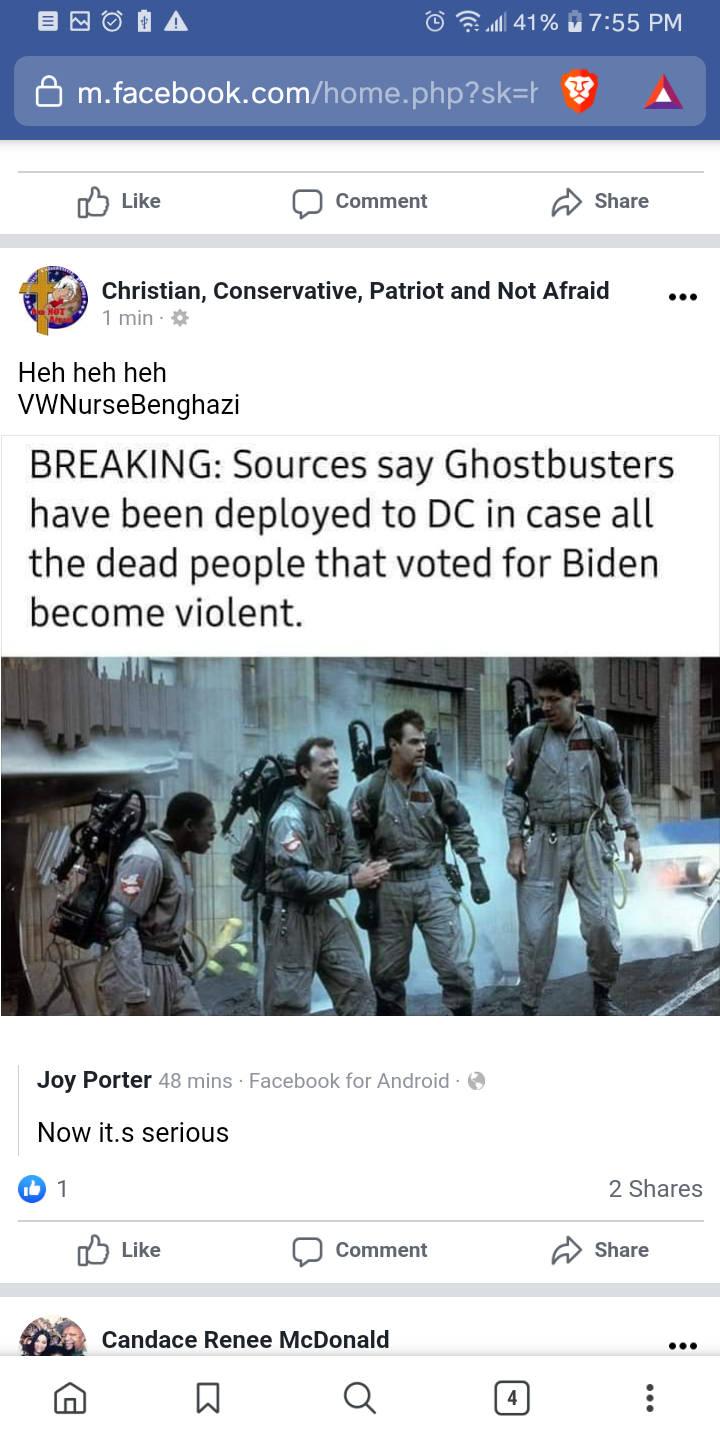The width and height of the screenshot is (720, 1440).
Task: Like the post above the page post
Action: pos(119,201)
